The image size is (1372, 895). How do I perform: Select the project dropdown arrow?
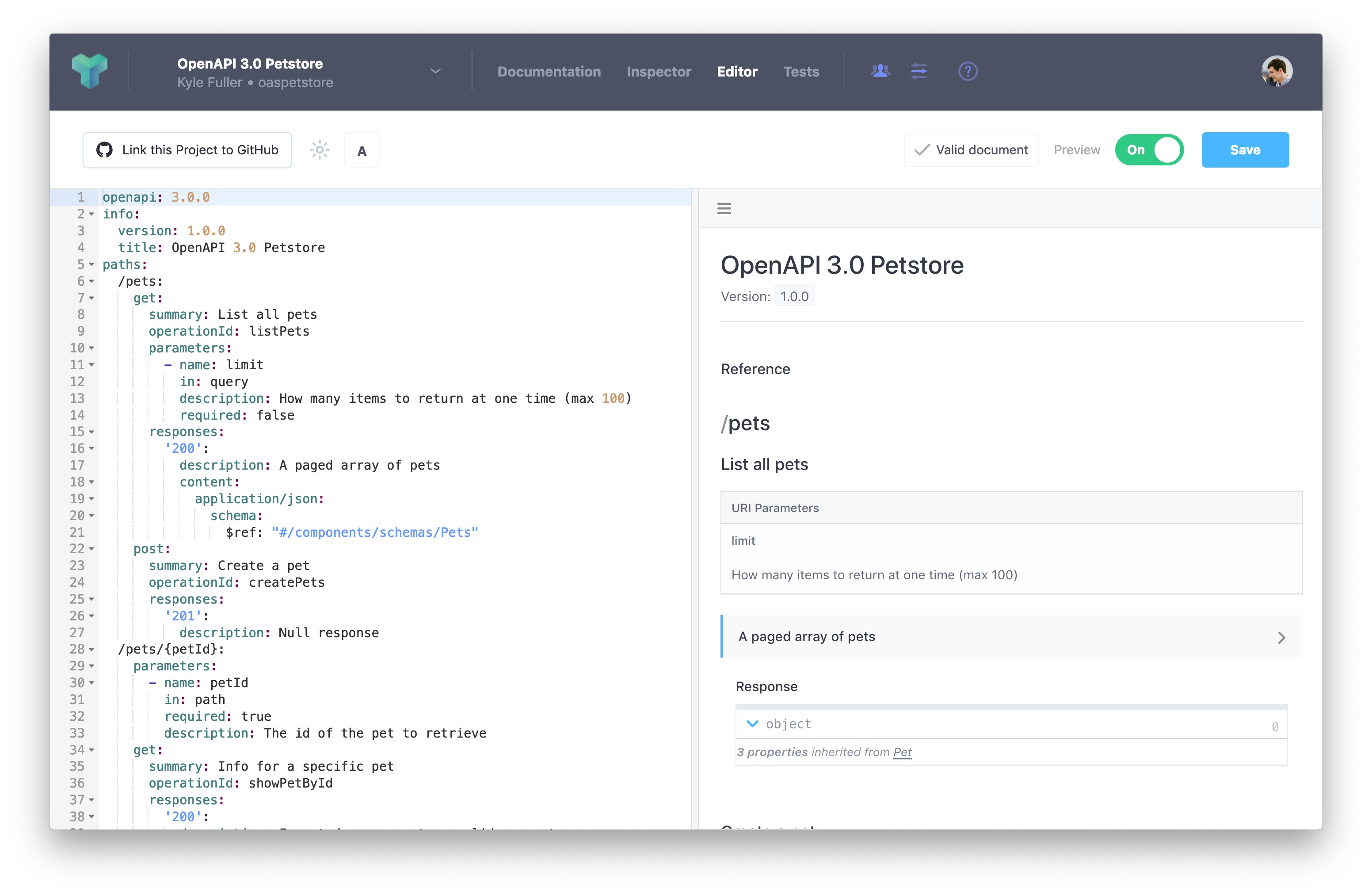tap(435, 71)
